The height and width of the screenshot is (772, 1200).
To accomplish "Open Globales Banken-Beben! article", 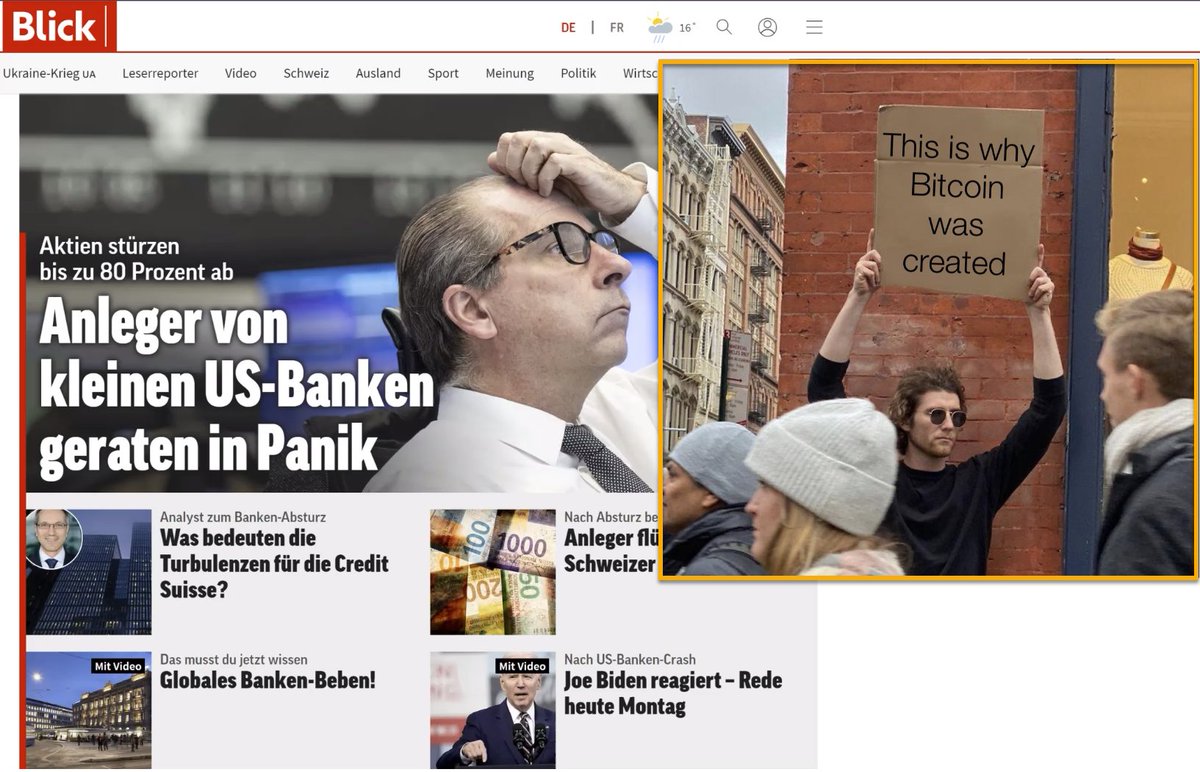I will click(x=268, y=681).
